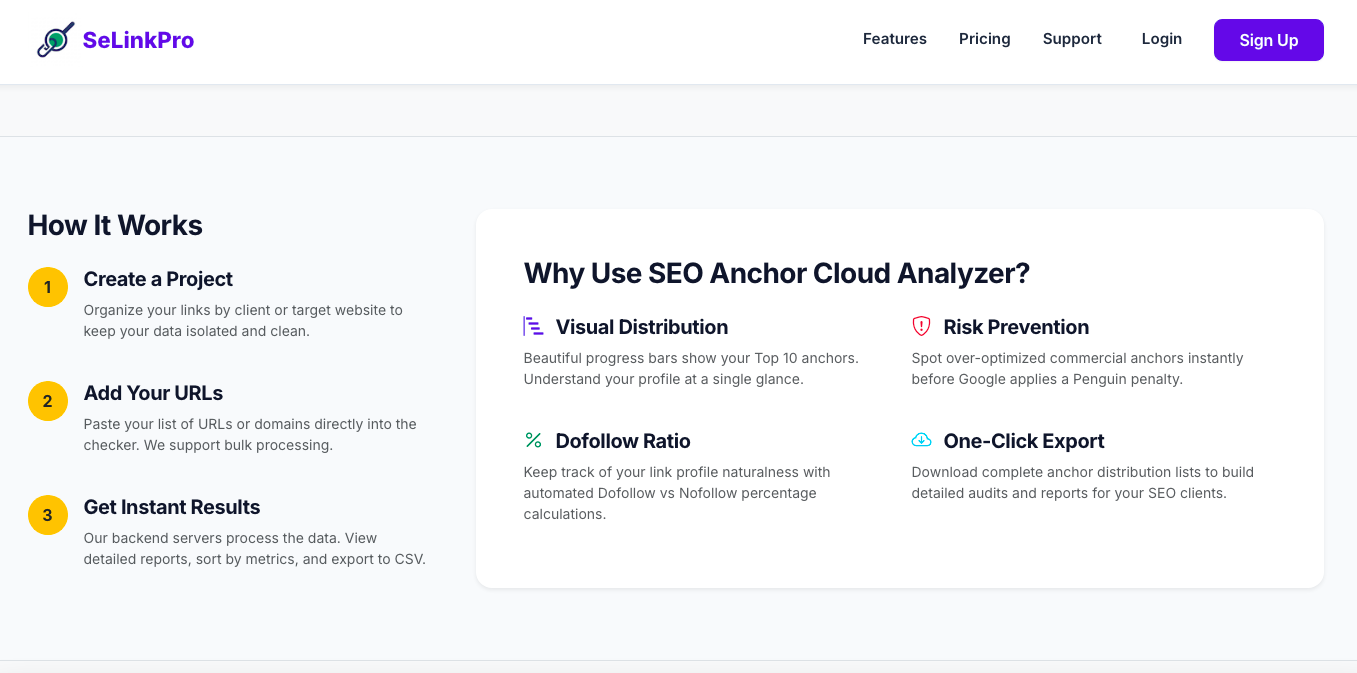Image resolution: width=1357 pixels, height=673 pixels.
Task: Click the 'Visual Distribution' title
Action: point(642,327)
